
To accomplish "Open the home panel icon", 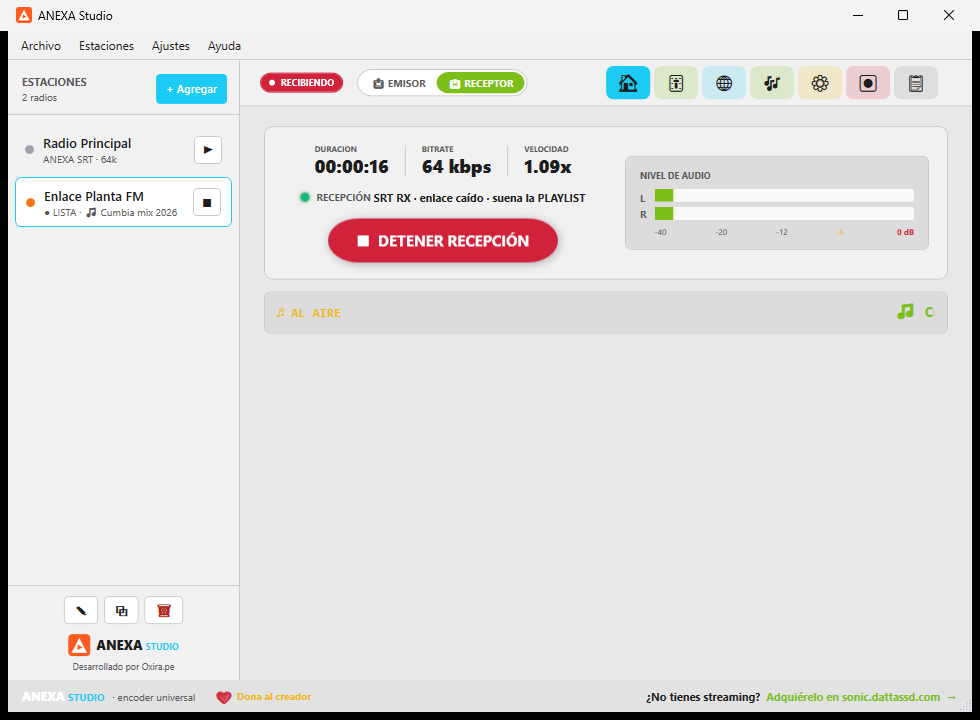I will (628, 82).
